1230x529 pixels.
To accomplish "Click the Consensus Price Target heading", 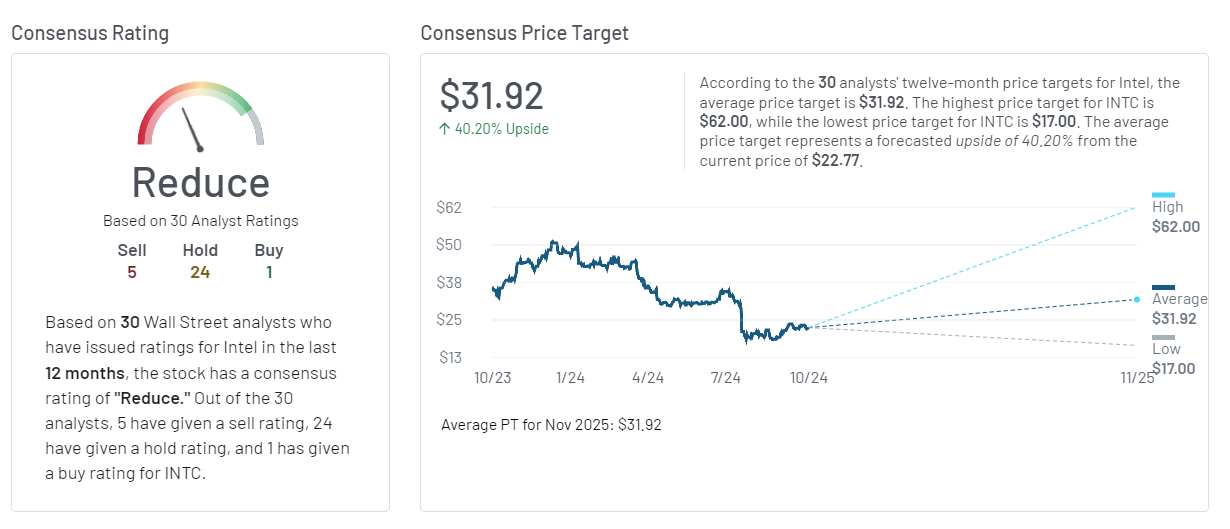I will click(x=524, y=33).
